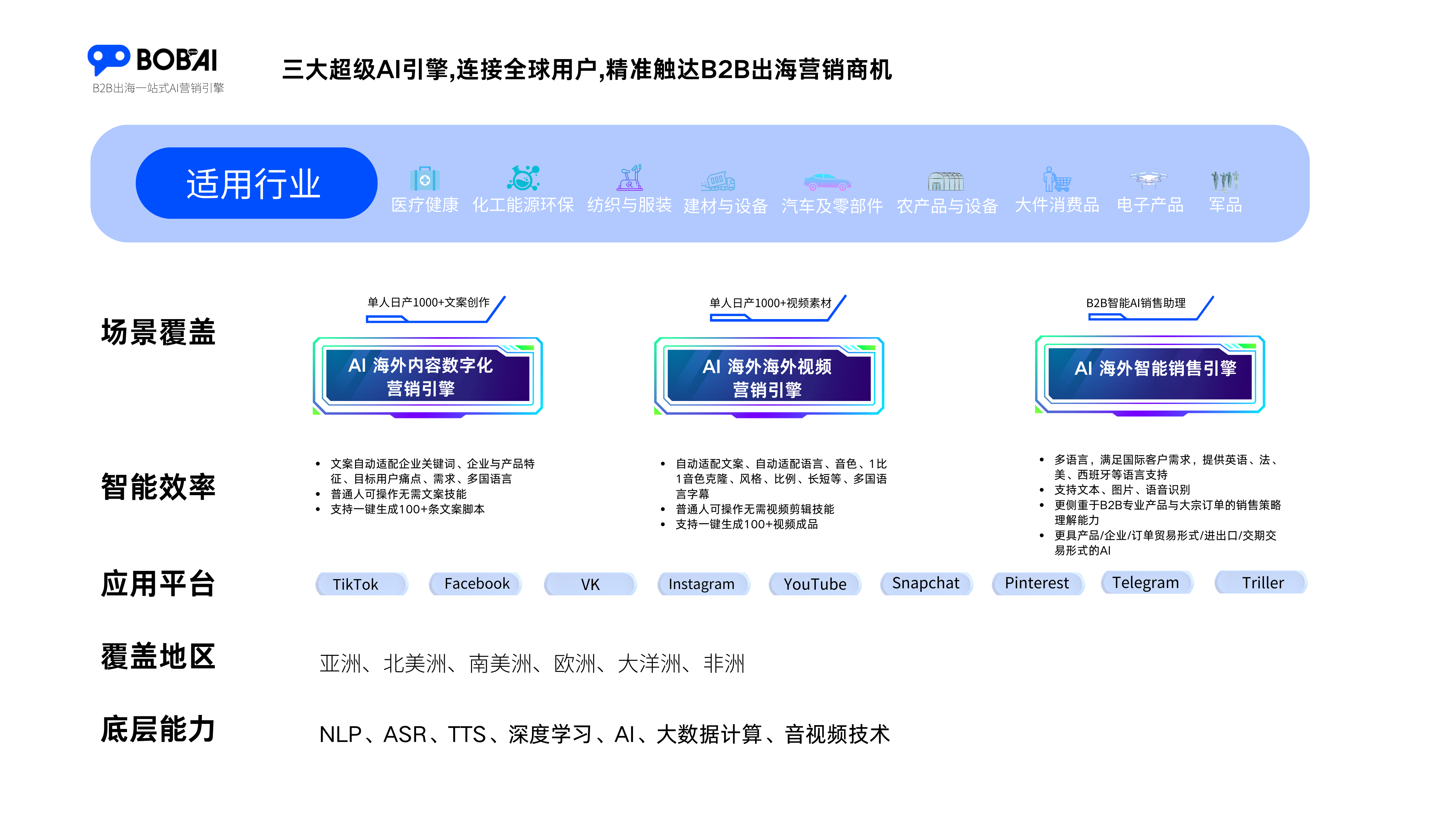Click the drone icon above 电子产品
The width and height of the screenshot is (1456, 819).
click(x=1148, y=181)
